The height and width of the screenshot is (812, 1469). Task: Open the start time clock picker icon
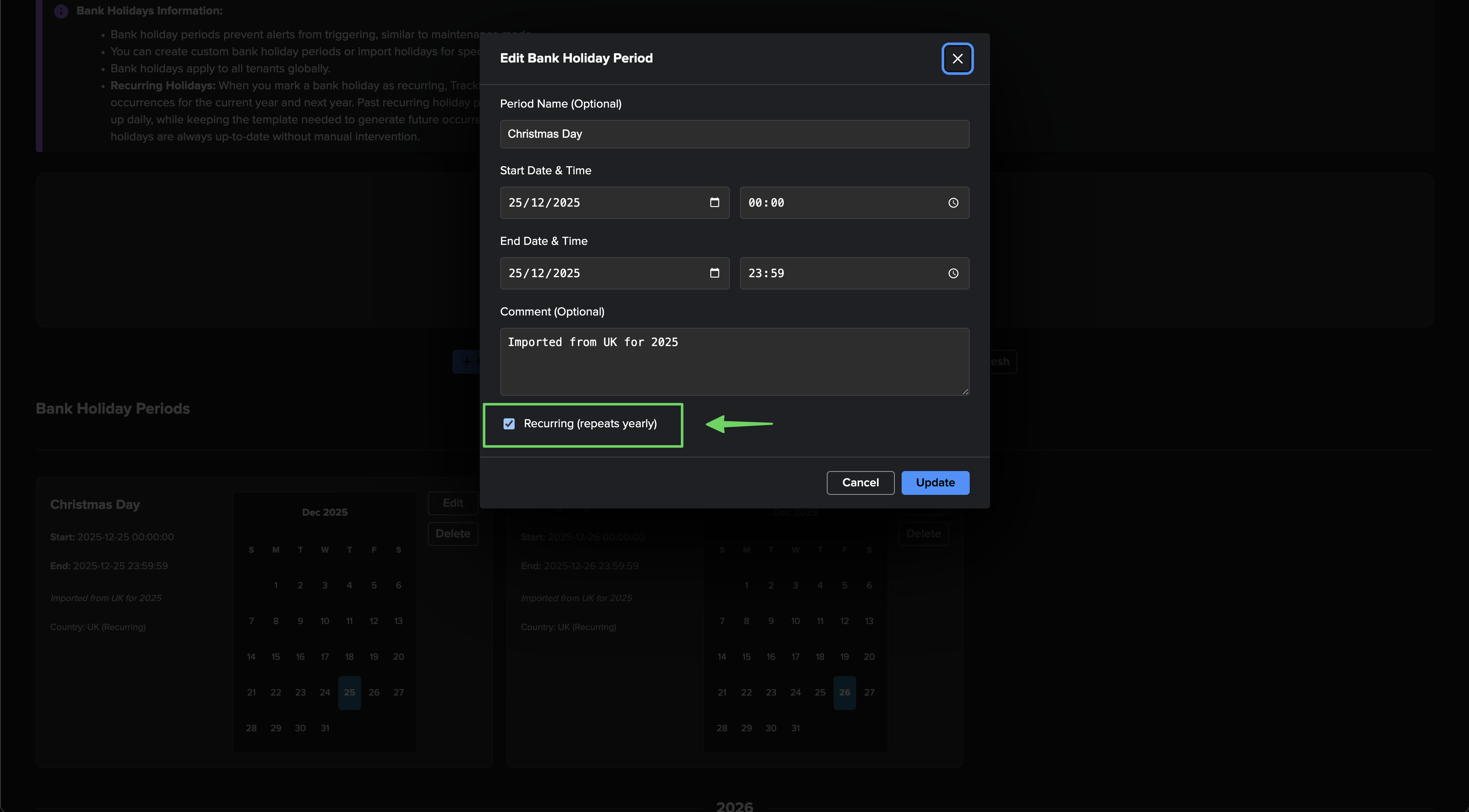pos(953,203)
